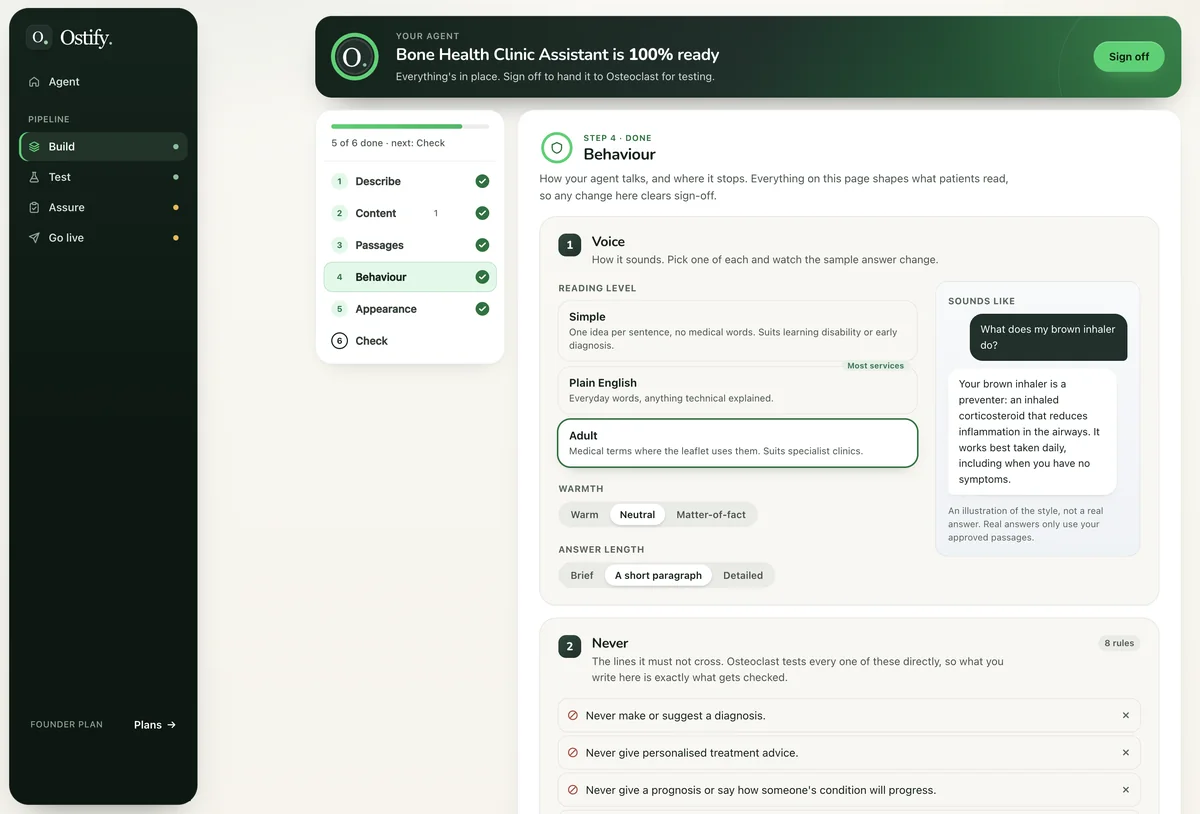
Task: Open the Agent sidebar item
Action: point(103,82)
